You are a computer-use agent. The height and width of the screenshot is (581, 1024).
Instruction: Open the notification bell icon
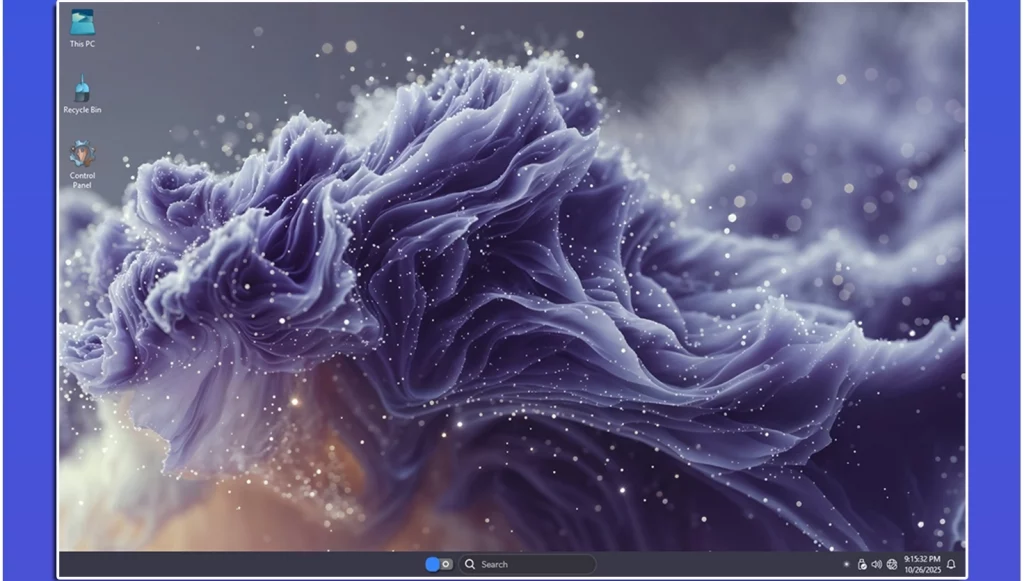point(951,564)
